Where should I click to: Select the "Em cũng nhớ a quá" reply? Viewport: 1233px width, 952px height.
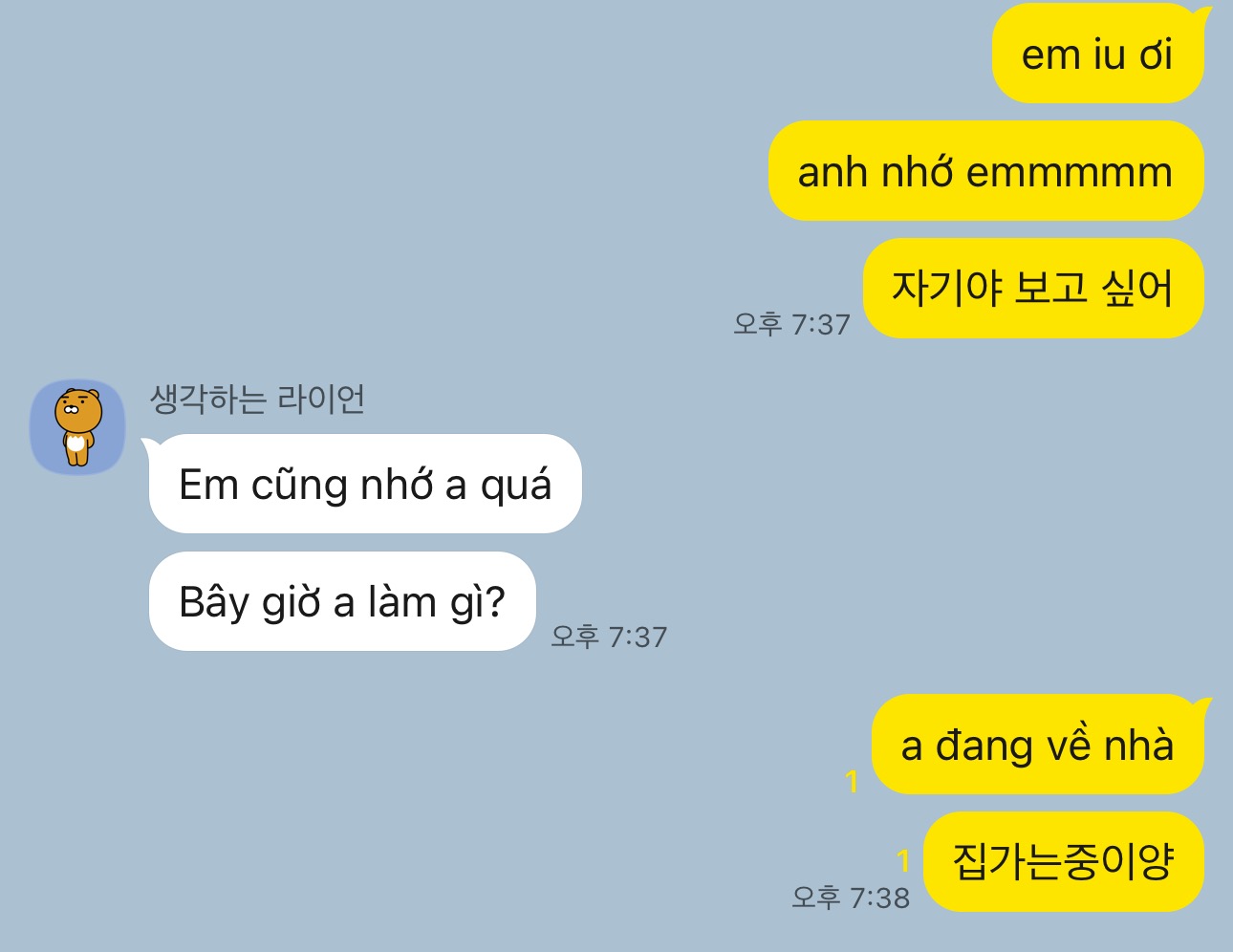[x=365, y=484]
